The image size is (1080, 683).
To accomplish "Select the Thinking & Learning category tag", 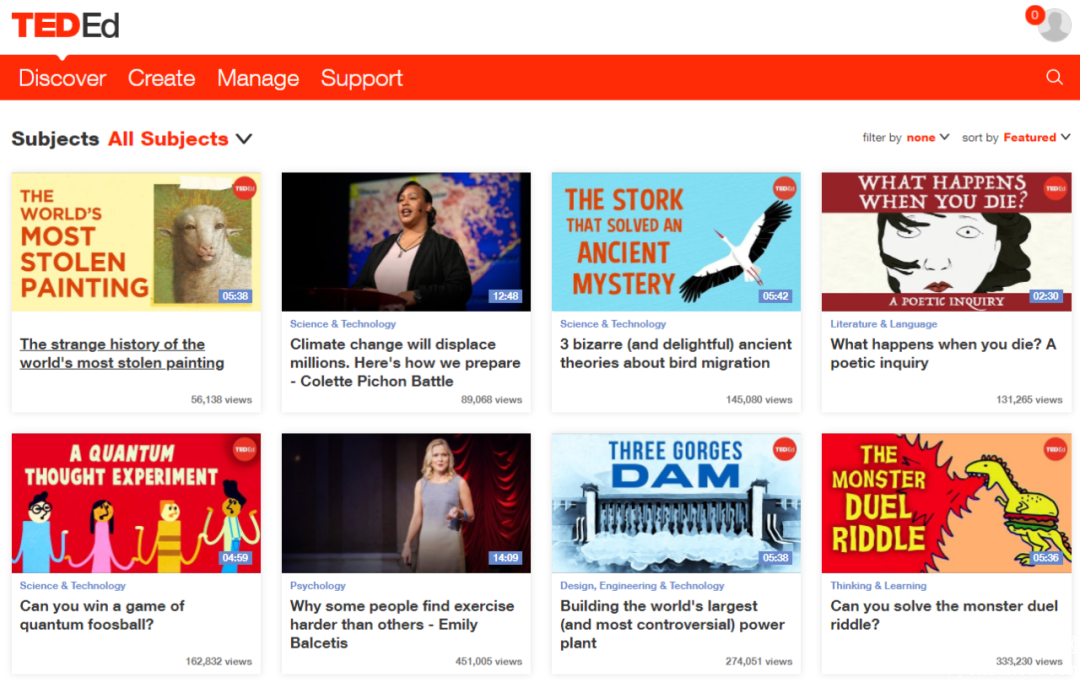I will (878, 585).
